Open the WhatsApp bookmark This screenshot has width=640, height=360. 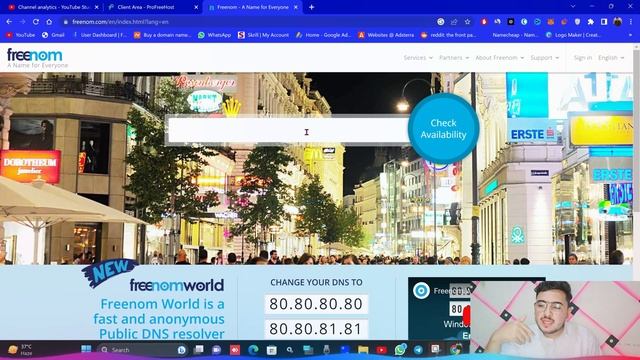coord(215,35)
